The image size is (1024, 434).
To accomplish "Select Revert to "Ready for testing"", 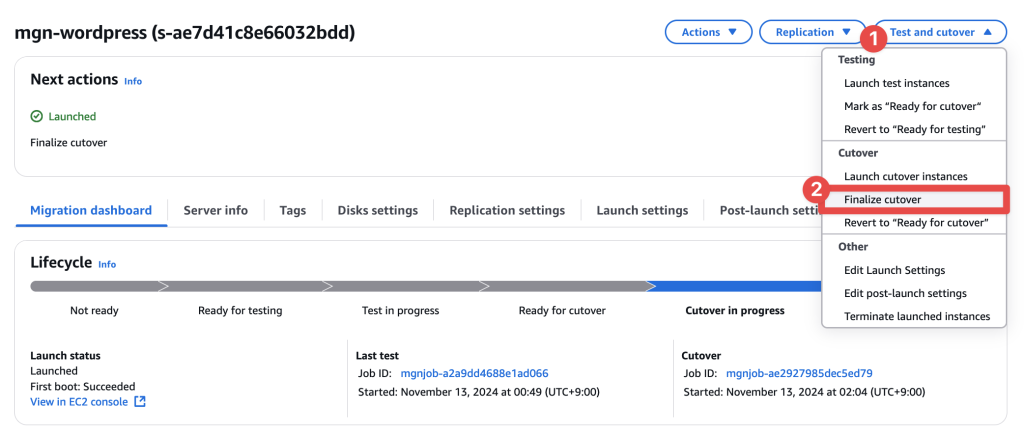I will [914, 129].
